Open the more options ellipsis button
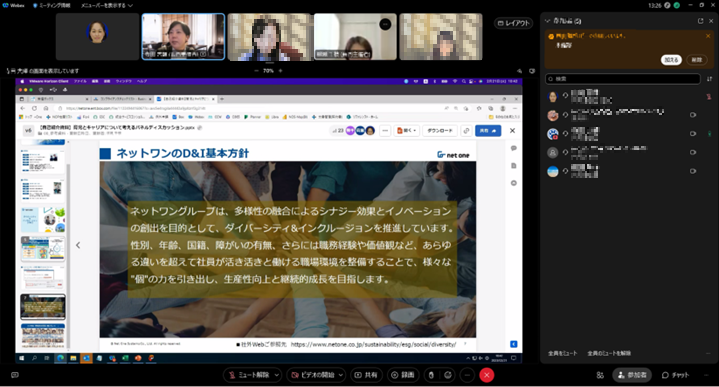Image resolution: width=719 pixels, height=387 pixels. [467, 375]
